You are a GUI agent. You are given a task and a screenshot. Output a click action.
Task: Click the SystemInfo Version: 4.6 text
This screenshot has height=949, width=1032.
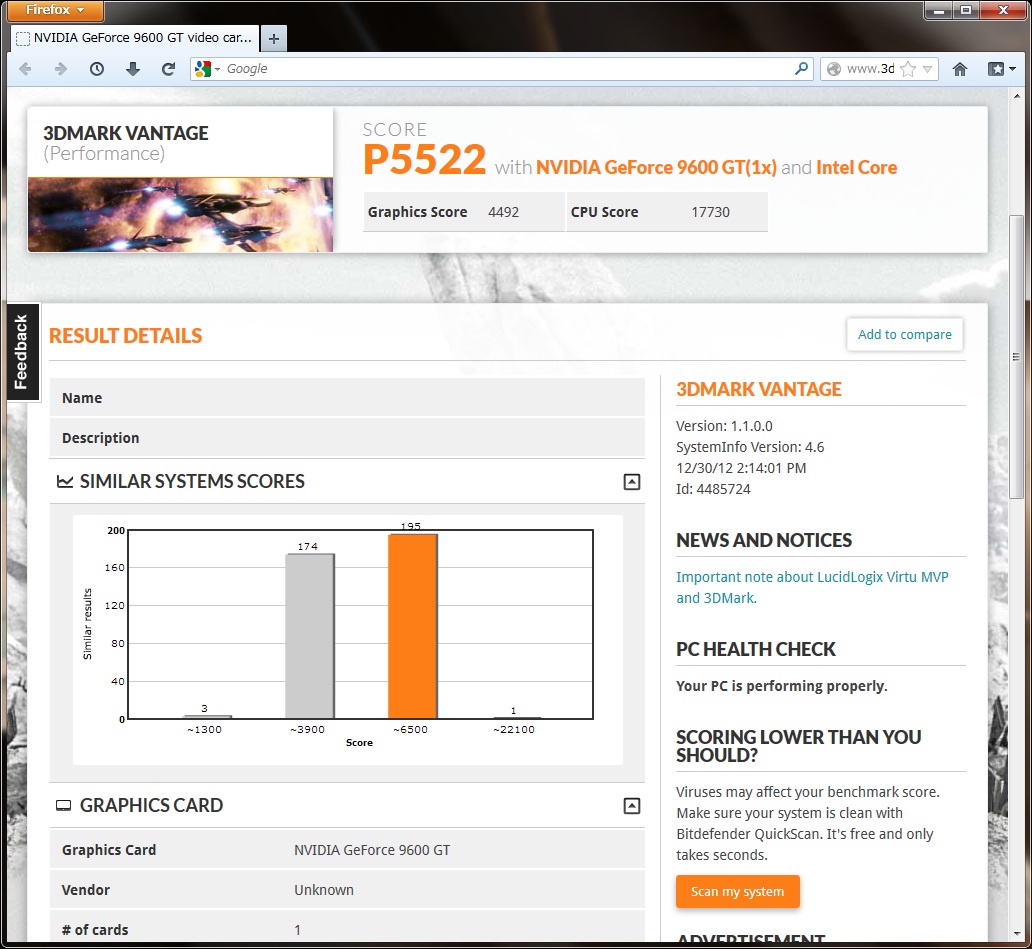pos(750,447)
